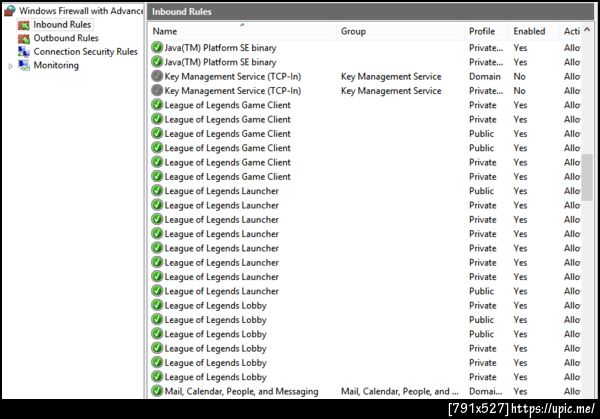Sort rules by the Name column
This screenshot has width=600, height=419.
tap(165, 31)
